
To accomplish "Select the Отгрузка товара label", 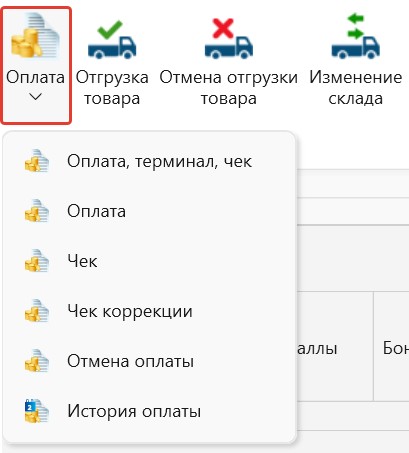I will click(112, 88).
